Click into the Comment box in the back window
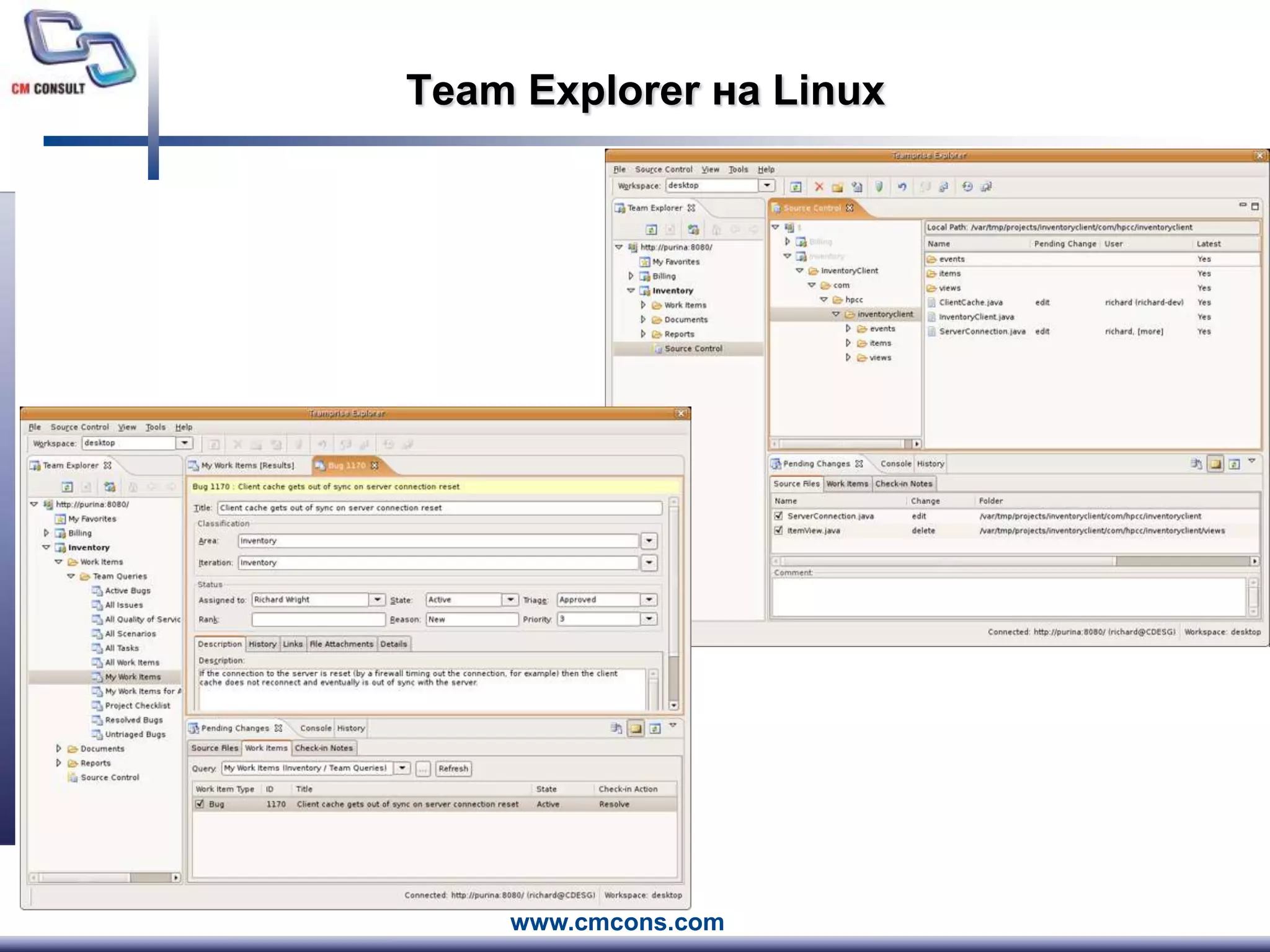1270x952 pixels. (x=1009, y=597)
